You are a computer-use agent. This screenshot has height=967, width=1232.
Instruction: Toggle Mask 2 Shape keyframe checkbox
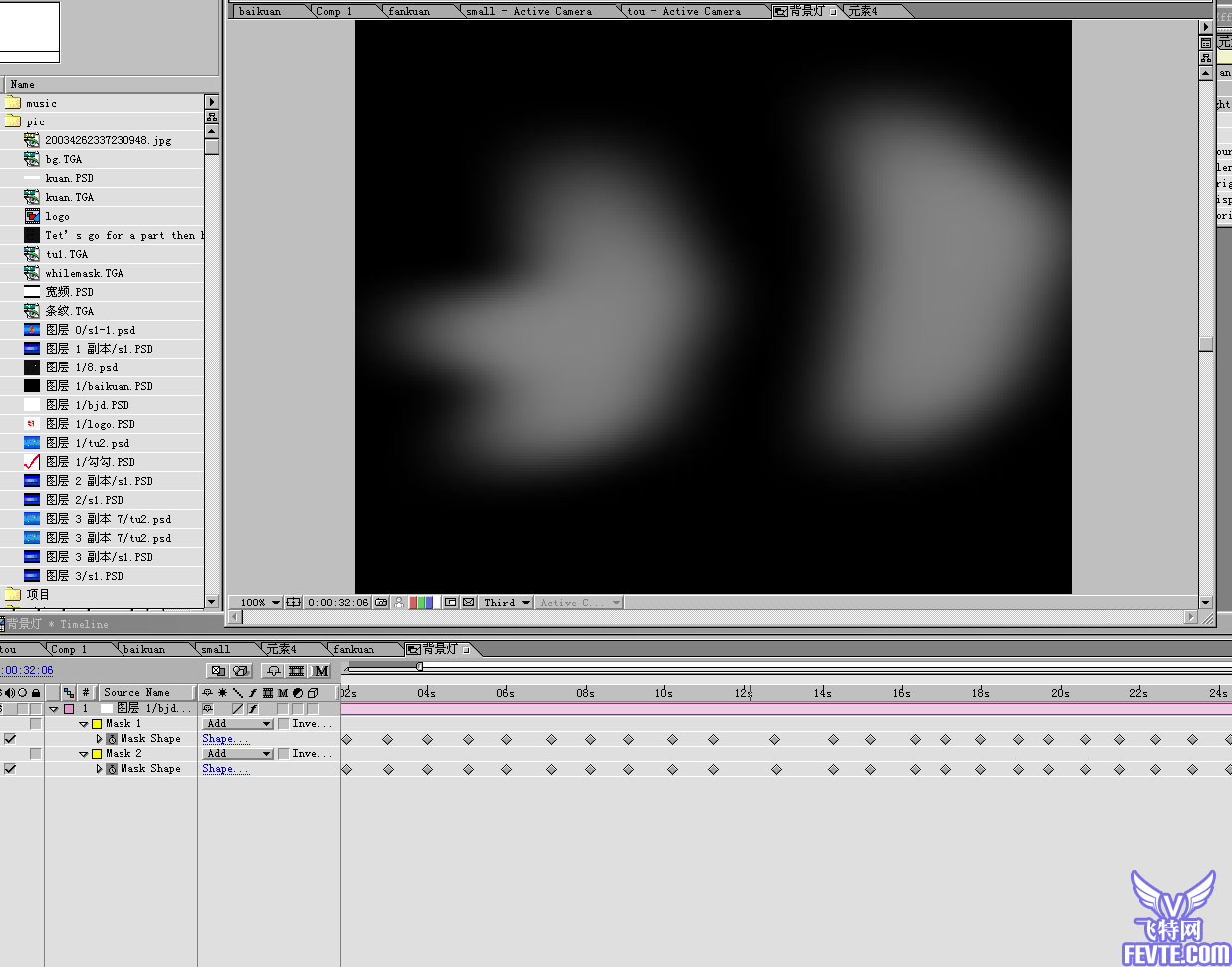10,769
